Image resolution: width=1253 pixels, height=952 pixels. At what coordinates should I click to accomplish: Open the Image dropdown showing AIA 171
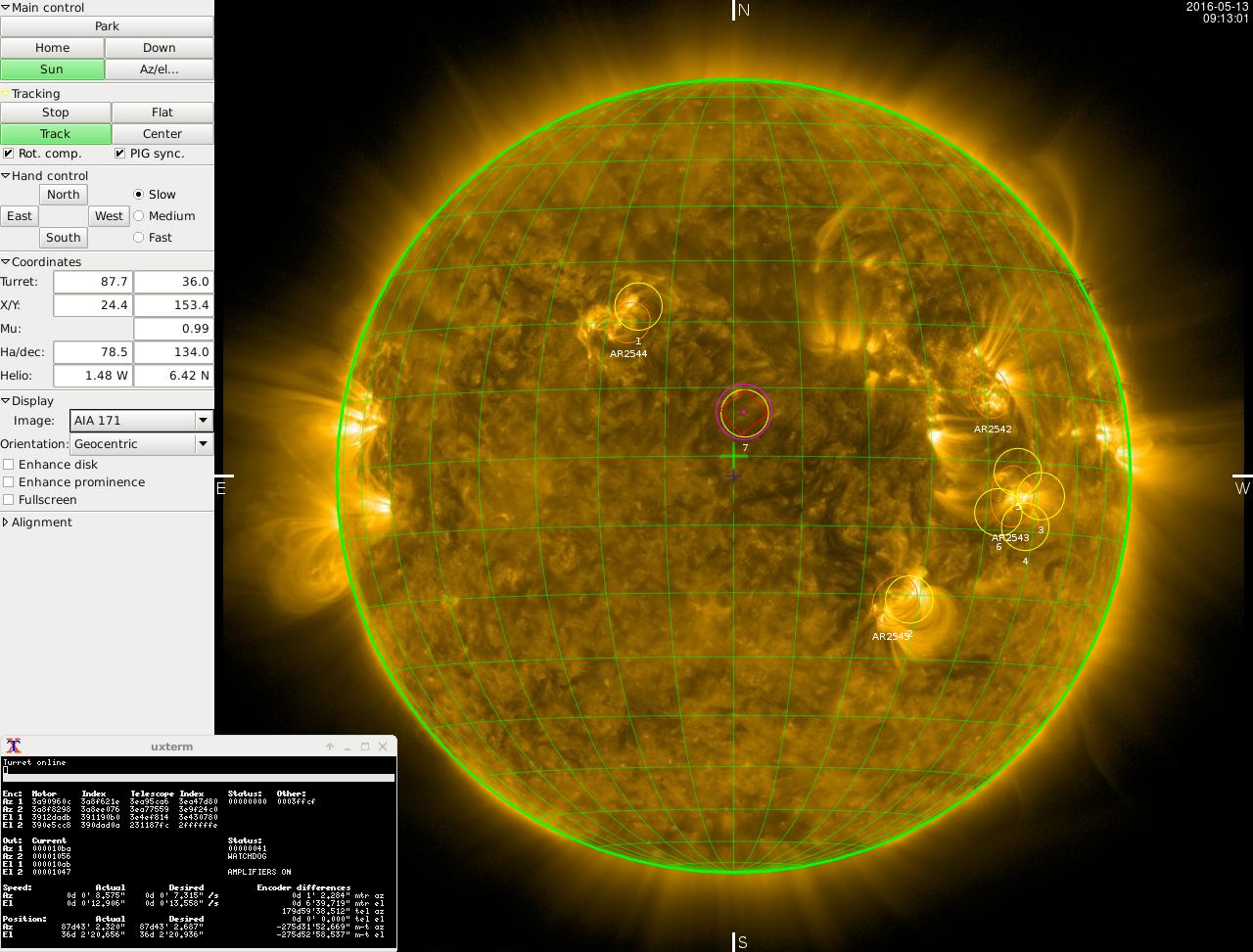pos(142,421)
